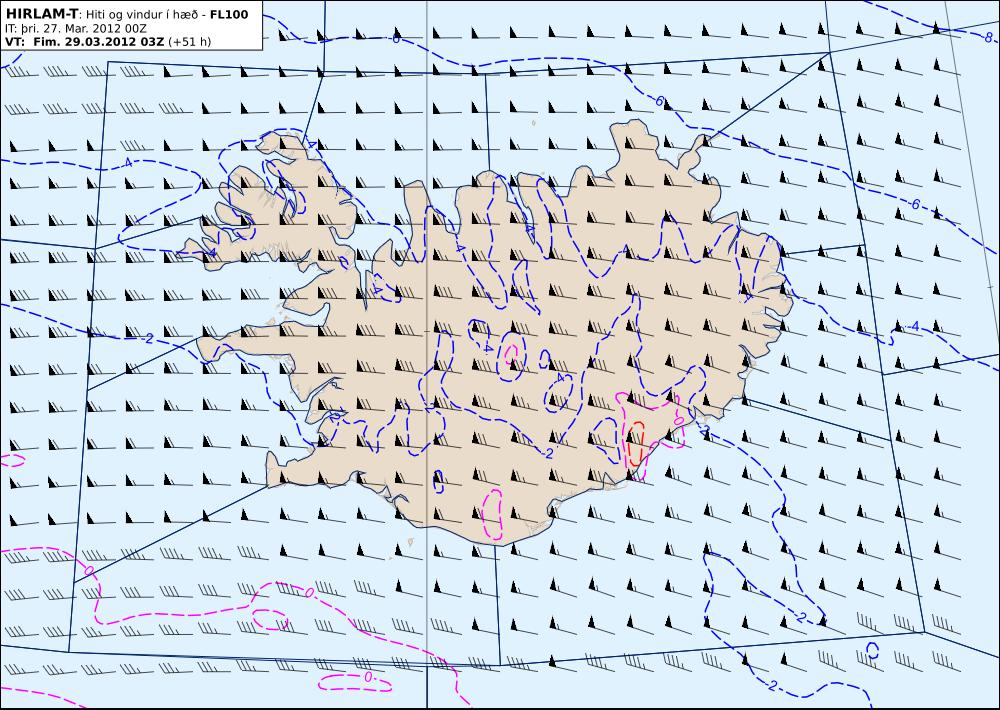
Task: Click the -8 isotherm label
Action: coord(989,37)
